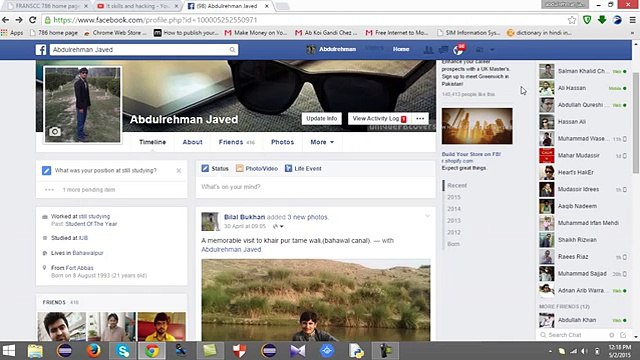640x360 pixels.
Task: Open chat with Ali Hassan
Action: (582, 88)
